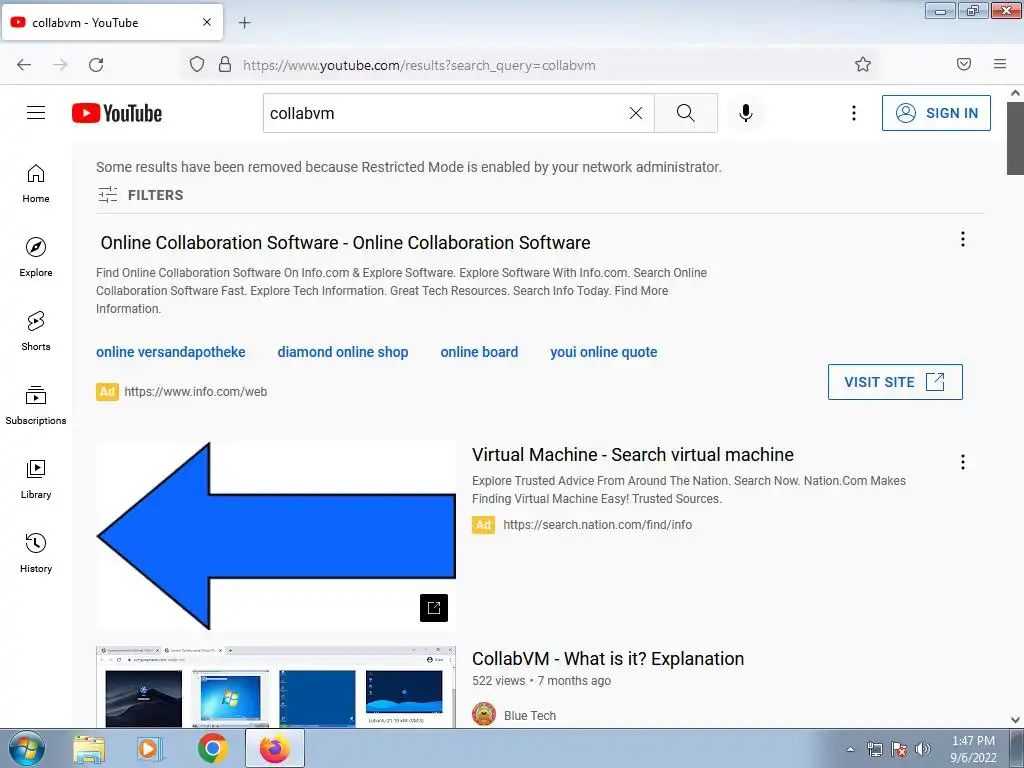Go to Home in sidebar

36,184
